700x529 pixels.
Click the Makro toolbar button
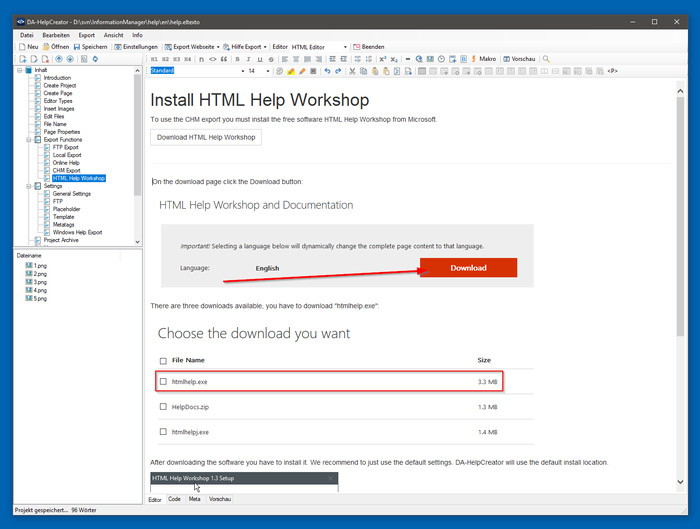click(x=483, y=59)
